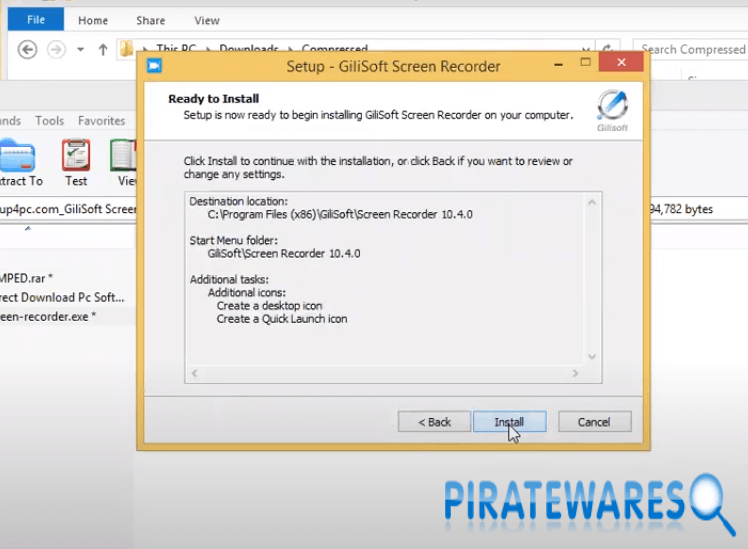Go back using the < Back button
The height and width of the screenshot is (549, 748).
click(x=434, y=422)
